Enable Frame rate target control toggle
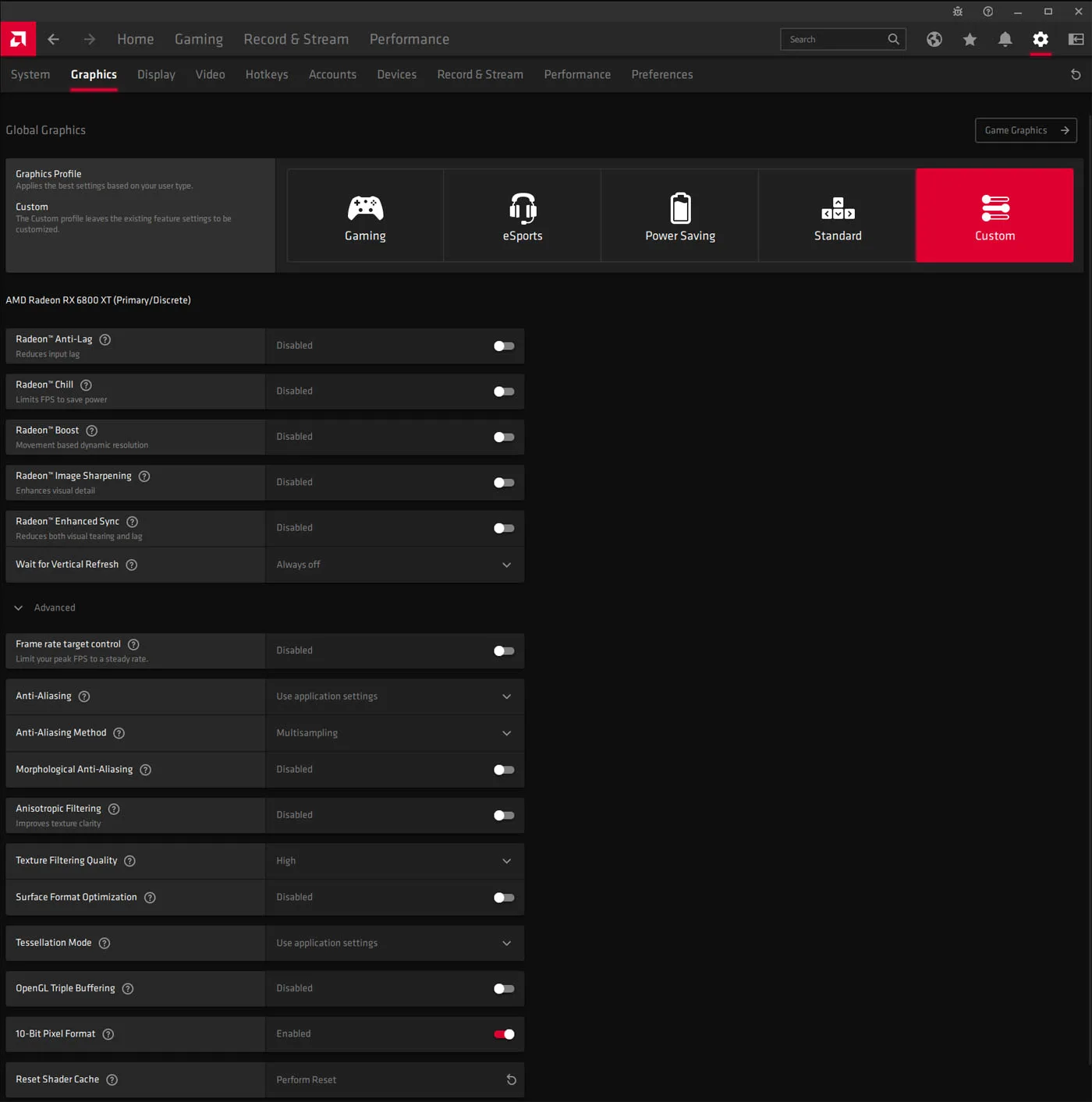The width and height of the screenshot is (1092, 1102). [x=504, y=650]
